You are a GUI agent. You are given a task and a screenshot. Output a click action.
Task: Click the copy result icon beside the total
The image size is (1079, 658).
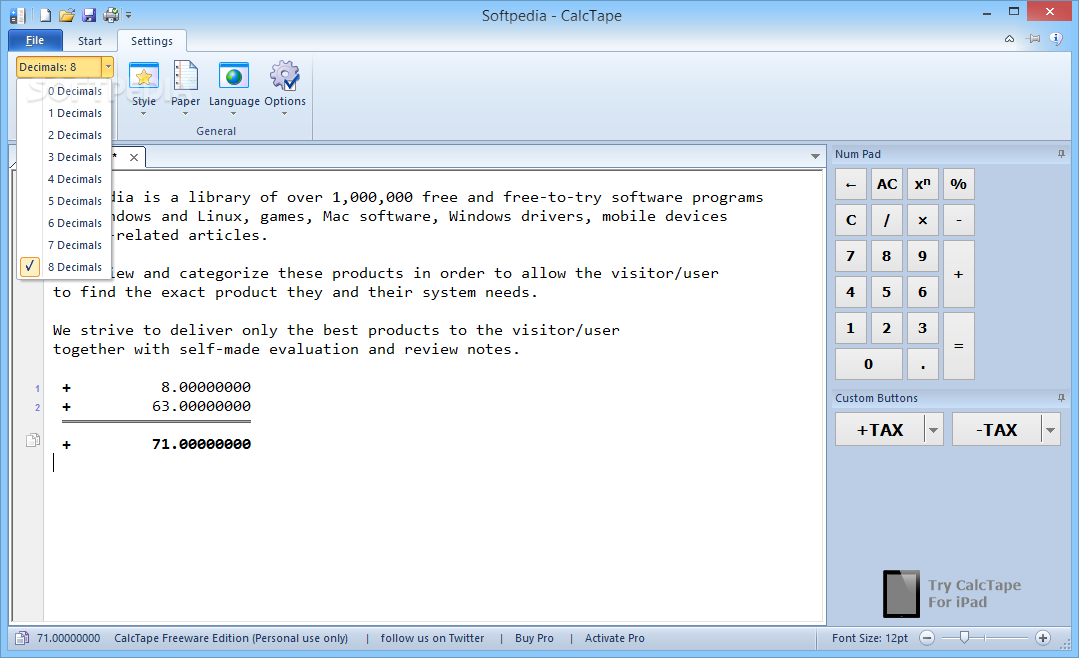click(x=32, y=441)
